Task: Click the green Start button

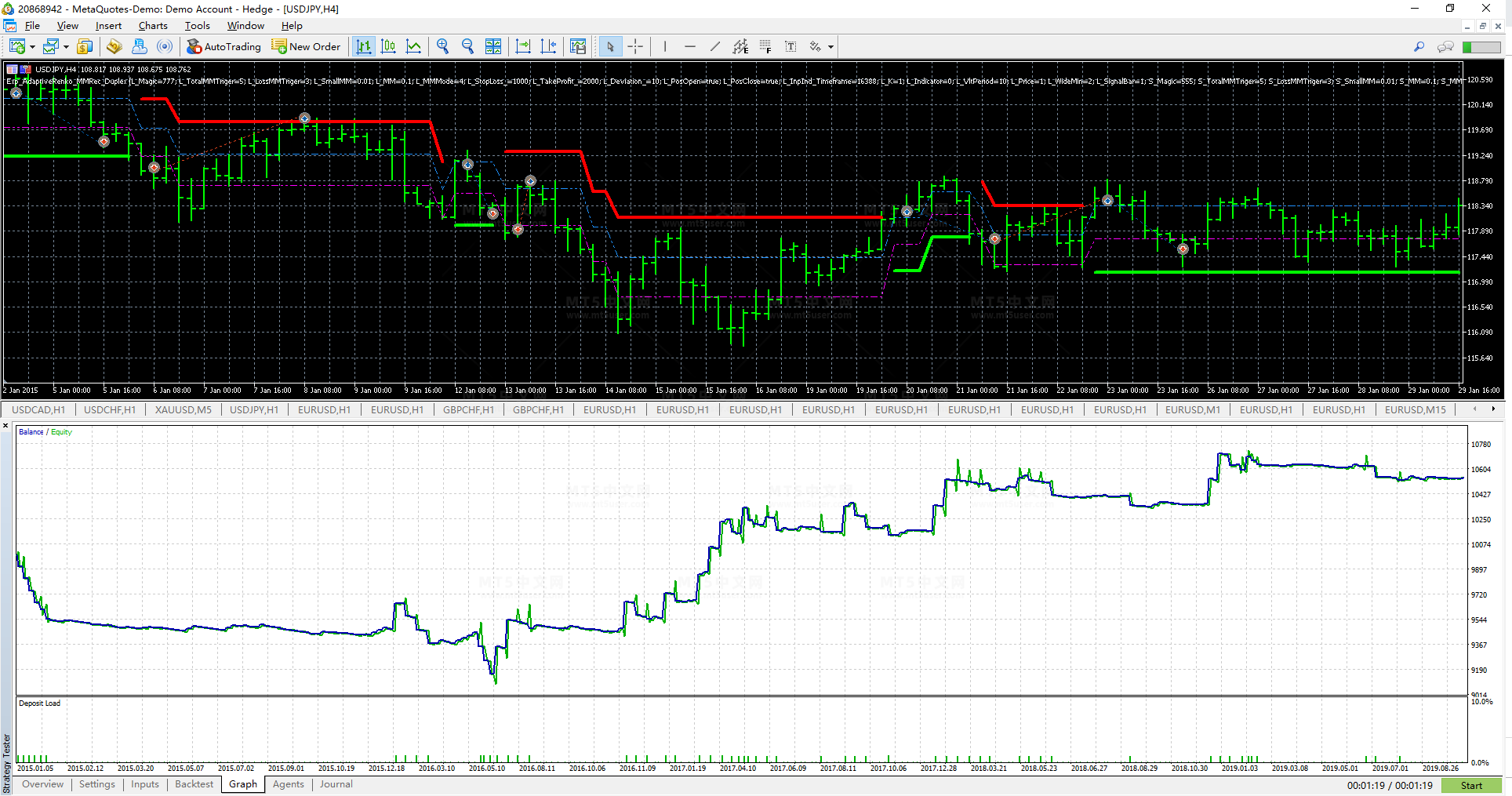Action: (1471, 785)
